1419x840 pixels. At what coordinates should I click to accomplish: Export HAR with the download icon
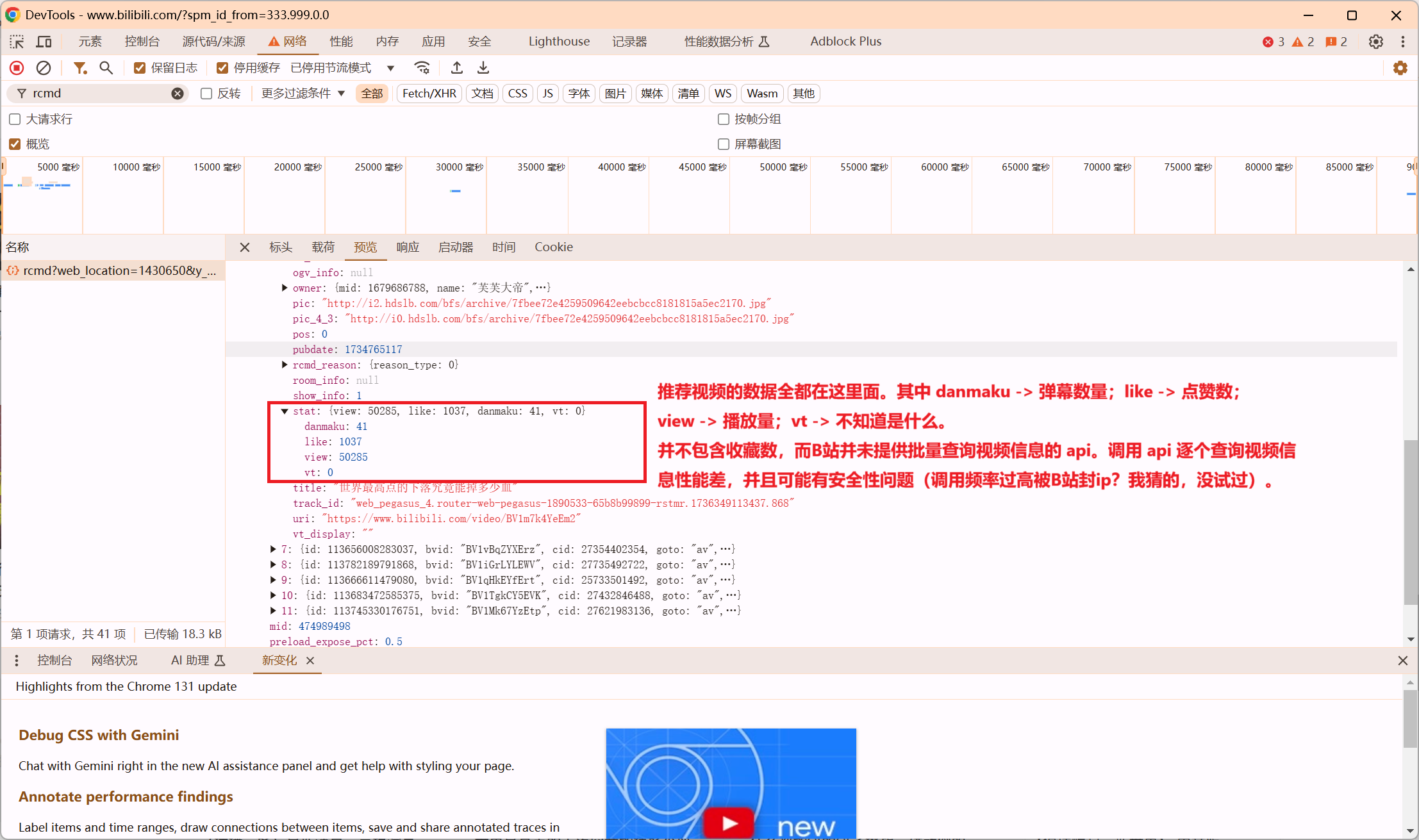coord(483,68)
